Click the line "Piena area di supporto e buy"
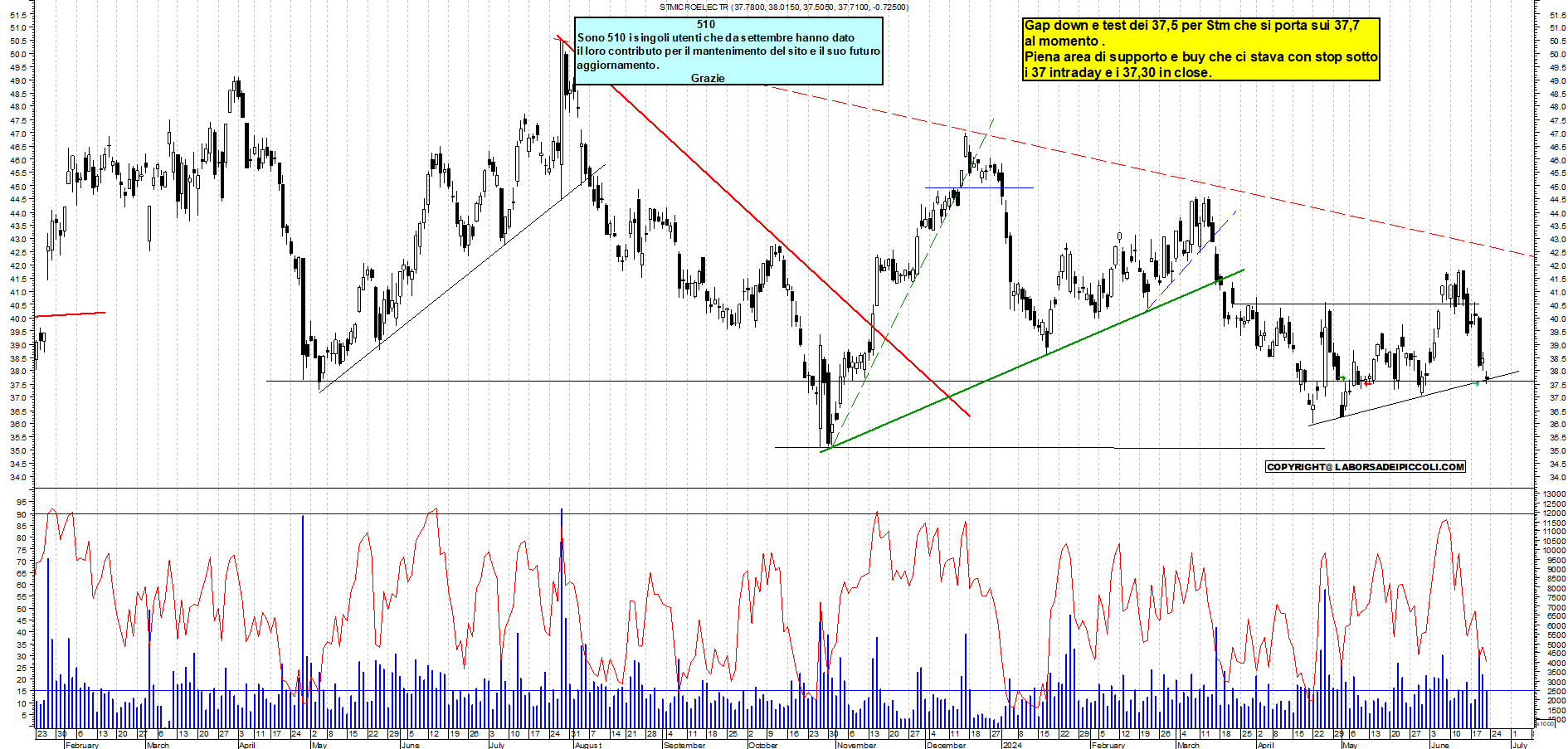Screen dimensions: 1568x749 (1200, 57)
